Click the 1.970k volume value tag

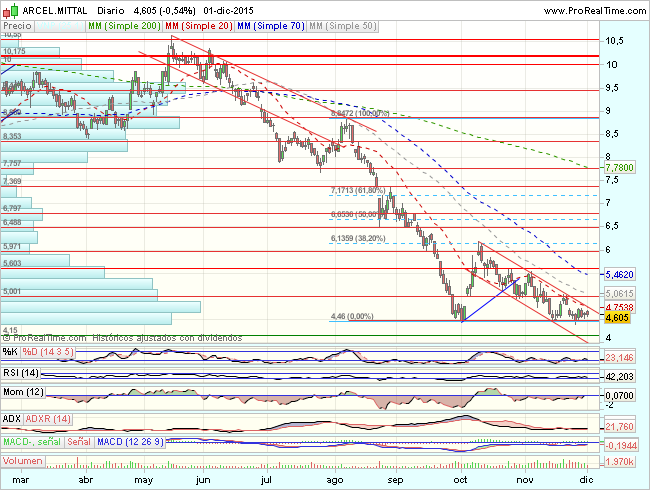(619, 462)
